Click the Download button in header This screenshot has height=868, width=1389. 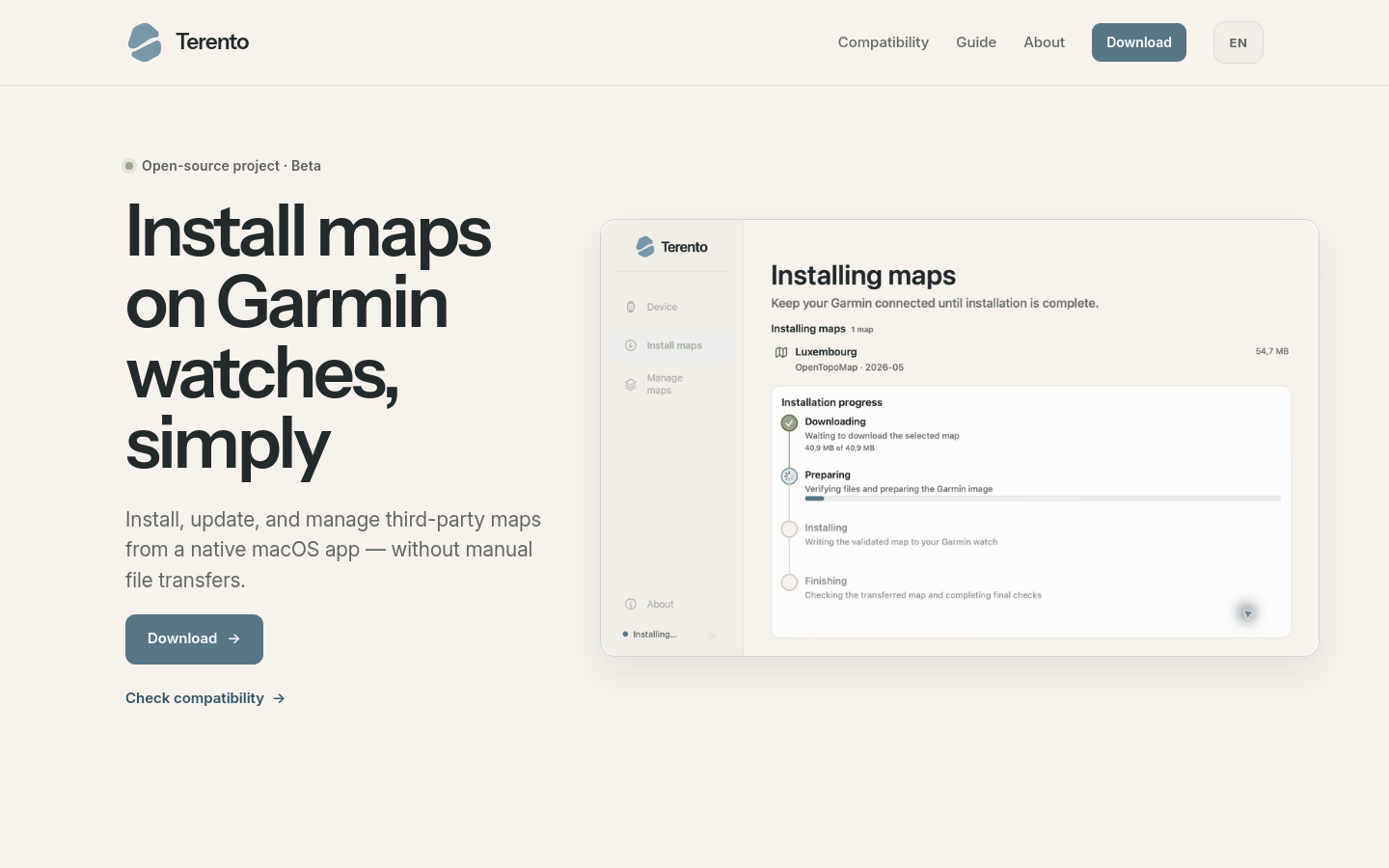click(1139, 42)
